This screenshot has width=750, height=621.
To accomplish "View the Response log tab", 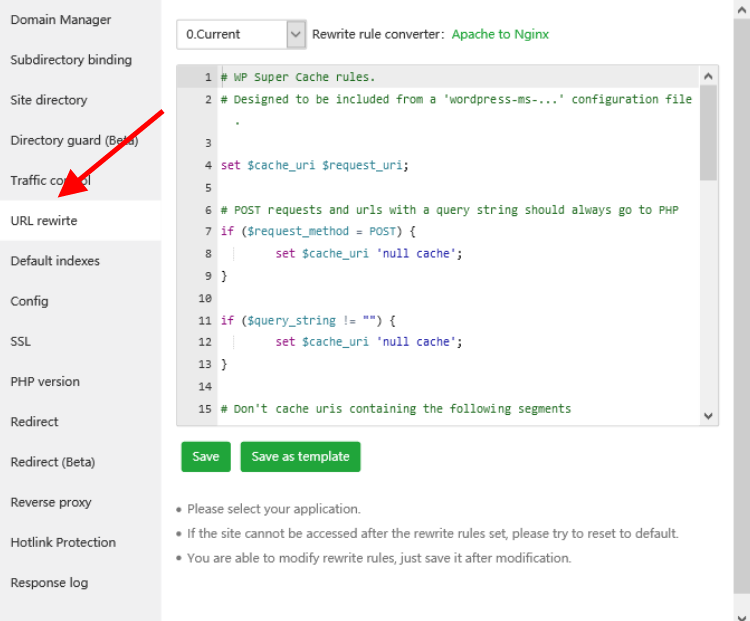I will coord(49,583).
